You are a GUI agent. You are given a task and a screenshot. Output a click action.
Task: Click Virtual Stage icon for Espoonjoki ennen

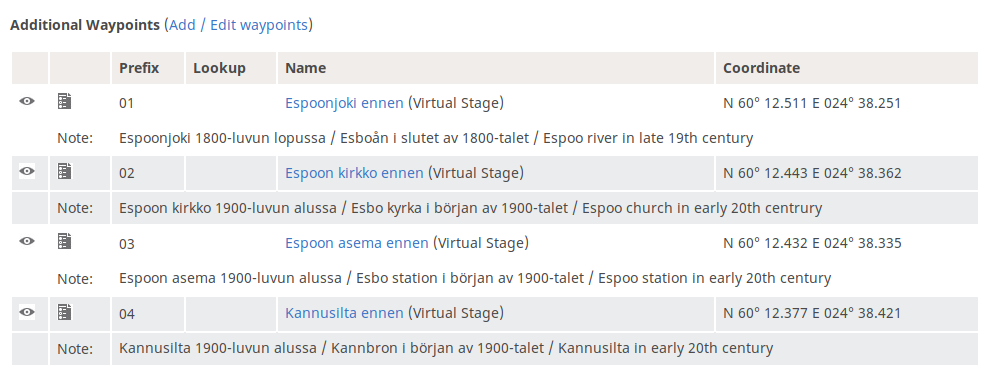[x=65, y=101]
